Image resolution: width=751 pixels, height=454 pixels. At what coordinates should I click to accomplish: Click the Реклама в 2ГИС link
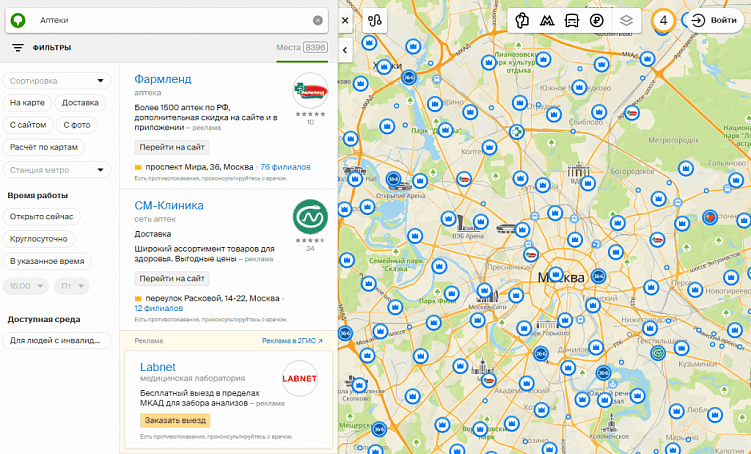click(x=292, y=340)
